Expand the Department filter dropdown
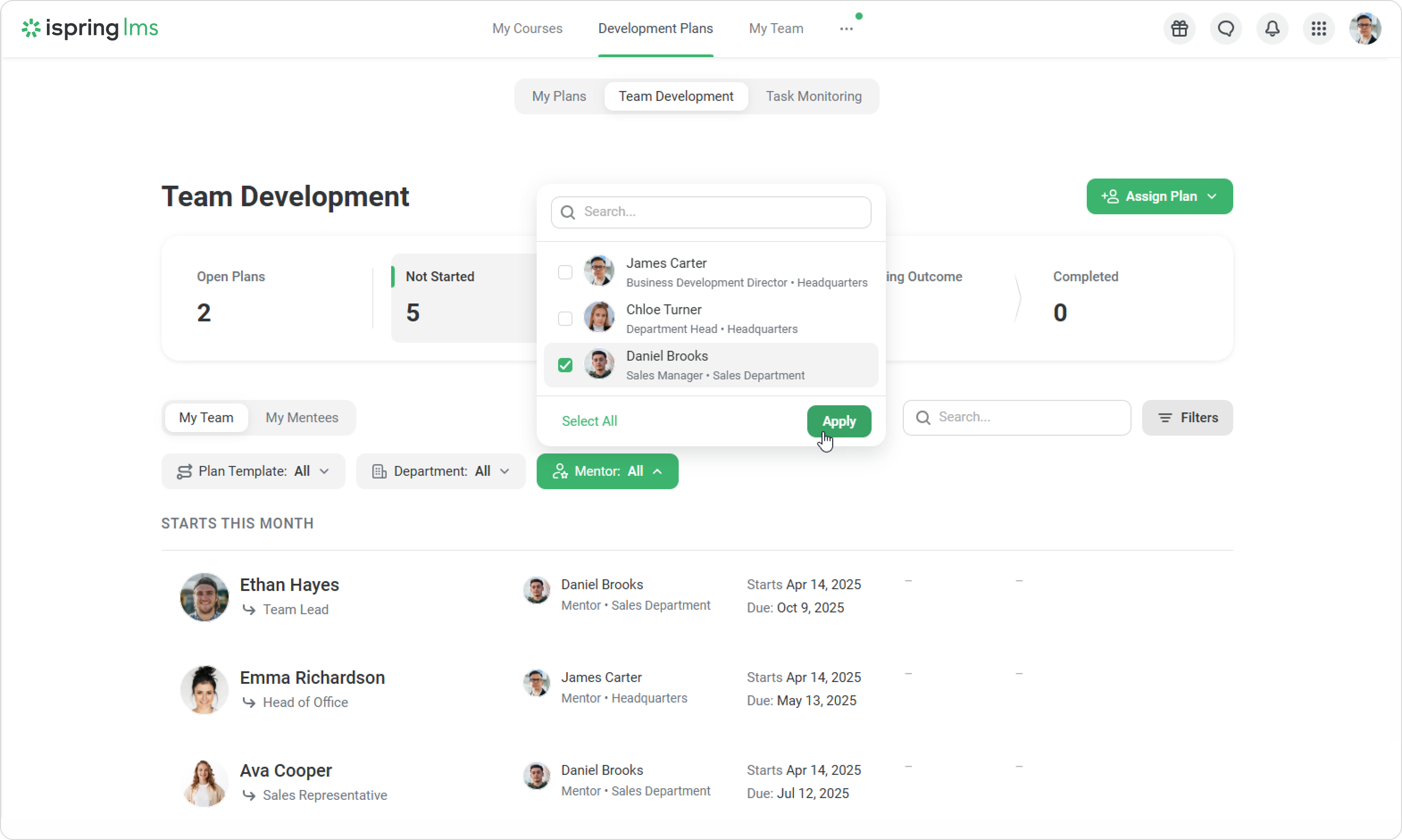The image size is (1402, 840). (441, 471)
